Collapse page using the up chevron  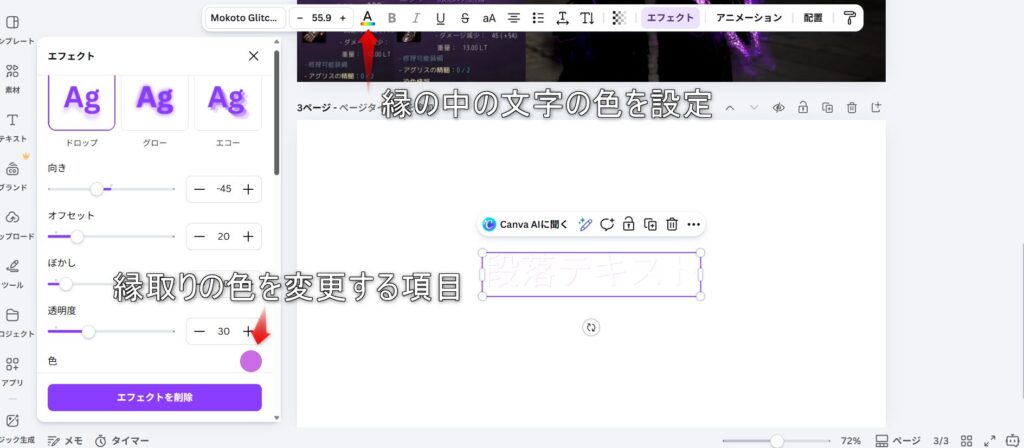pos(730,108)
